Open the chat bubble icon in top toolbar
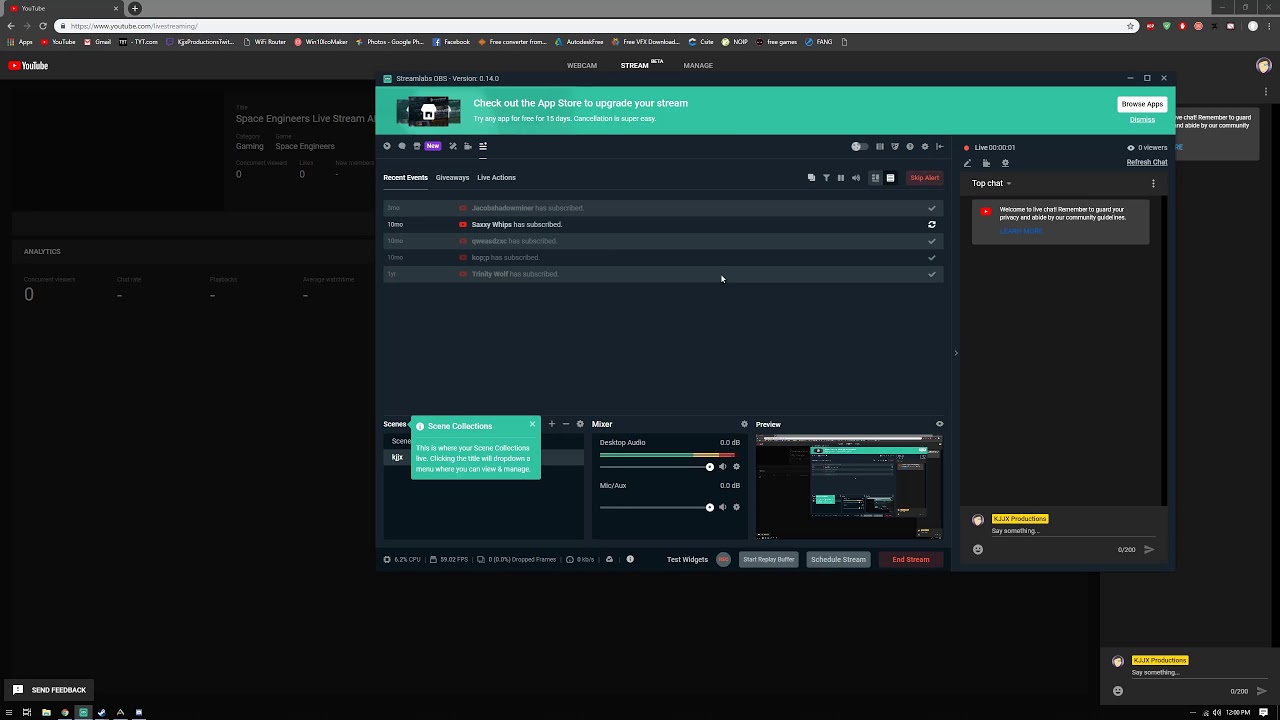This screenshot has width=1280, height=720. point(402,146)
